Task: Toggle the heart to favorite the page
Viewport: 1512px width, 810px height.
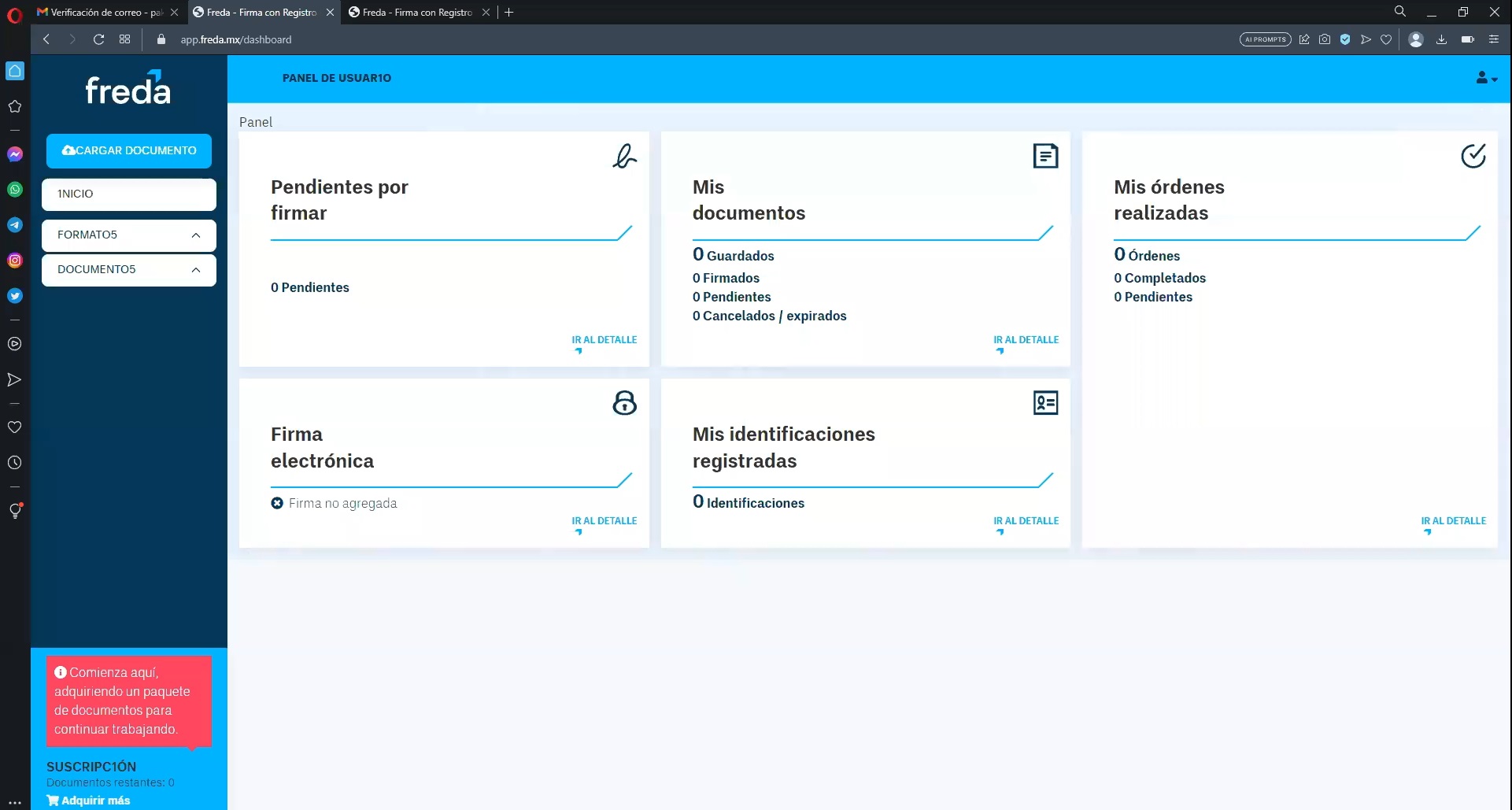Action: coord(1386,39)
